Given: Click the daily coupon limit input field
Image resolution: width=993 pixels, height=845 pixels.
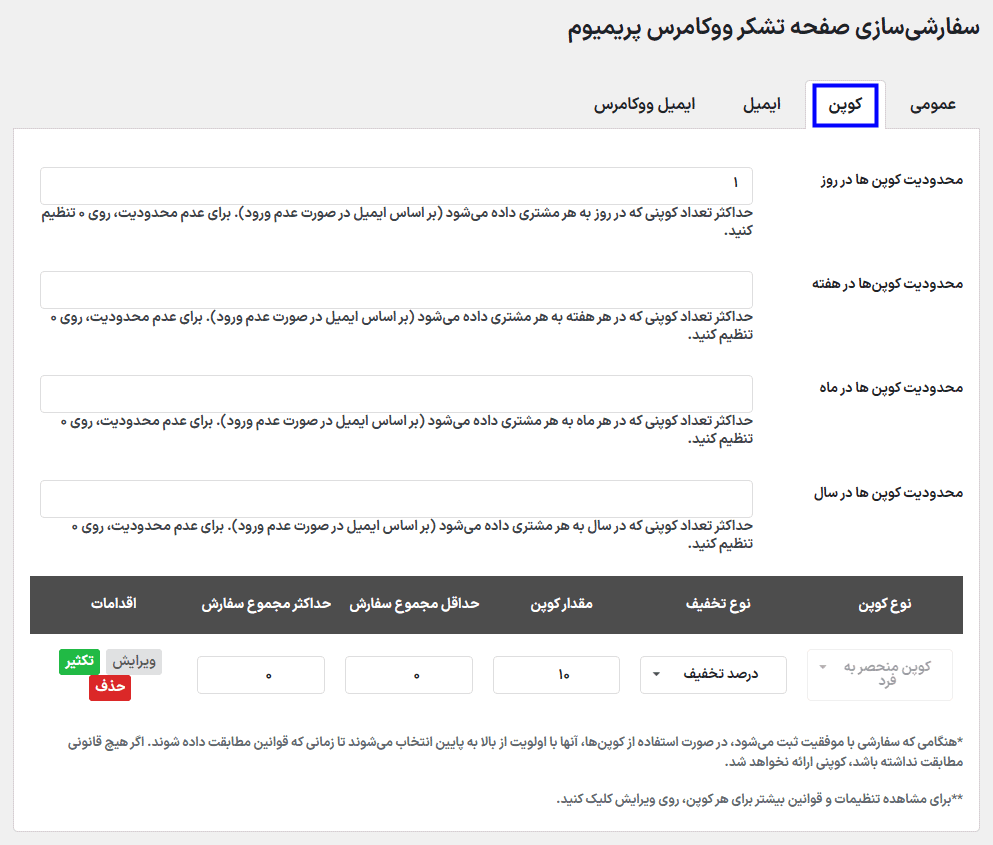Looking at the screenshot, I should point(396,186).
